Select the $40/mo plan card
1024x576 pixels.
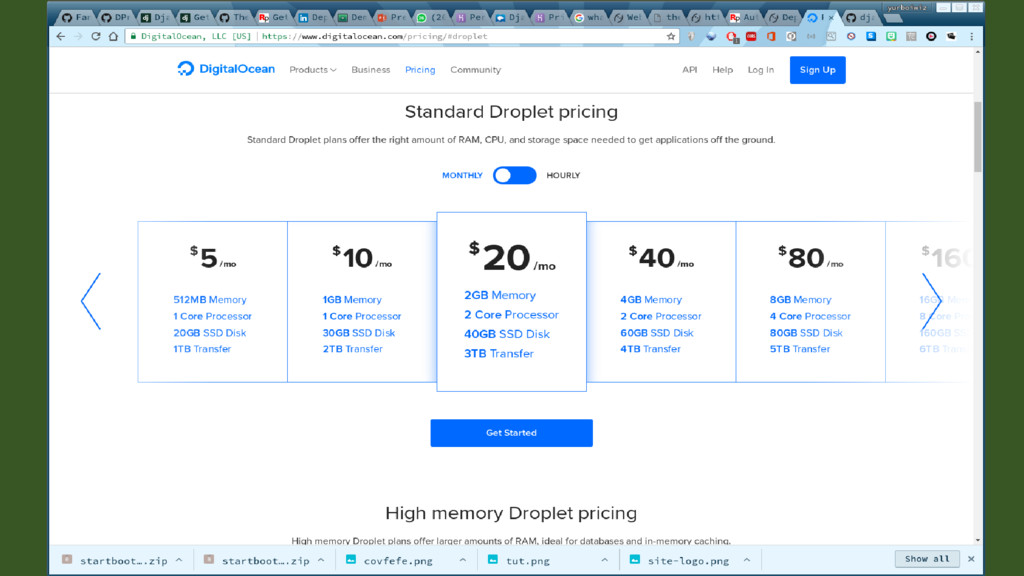coord(661,302)
